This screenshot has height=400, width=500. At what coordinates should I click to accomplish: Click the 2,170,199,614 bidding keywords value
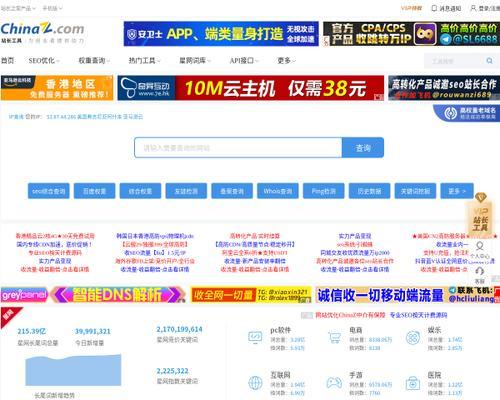[179, 329]
